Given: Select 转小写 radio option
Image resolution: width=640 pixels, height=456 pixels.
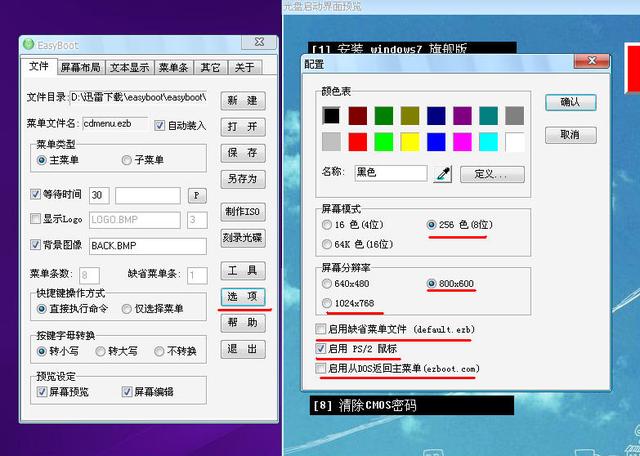Looking at the screenshot, I should point(42,351).
